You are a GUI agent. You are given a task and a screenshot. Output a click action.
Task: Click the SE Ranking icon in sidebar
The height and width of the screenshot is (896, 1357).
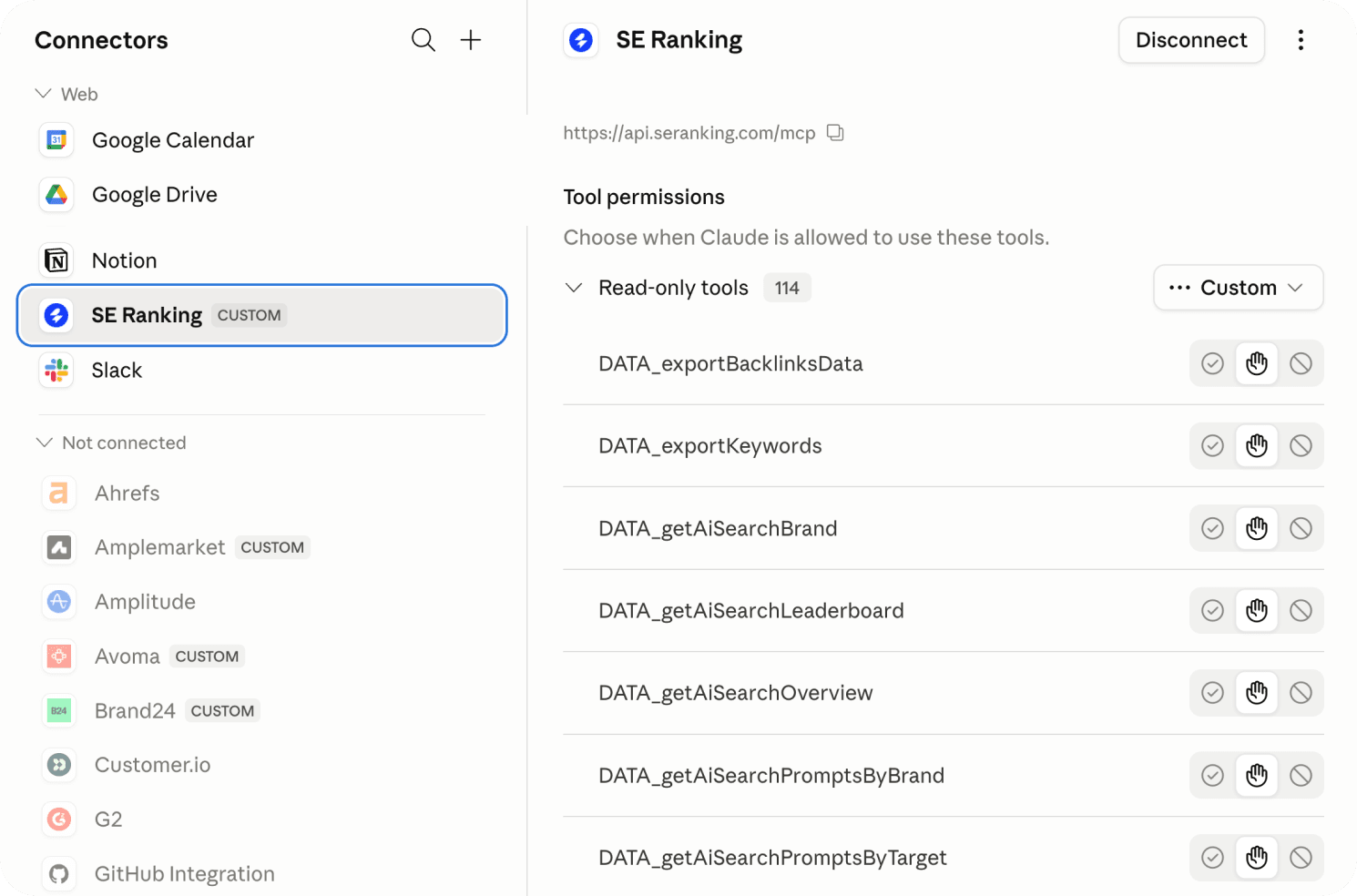tap(56, 315)
